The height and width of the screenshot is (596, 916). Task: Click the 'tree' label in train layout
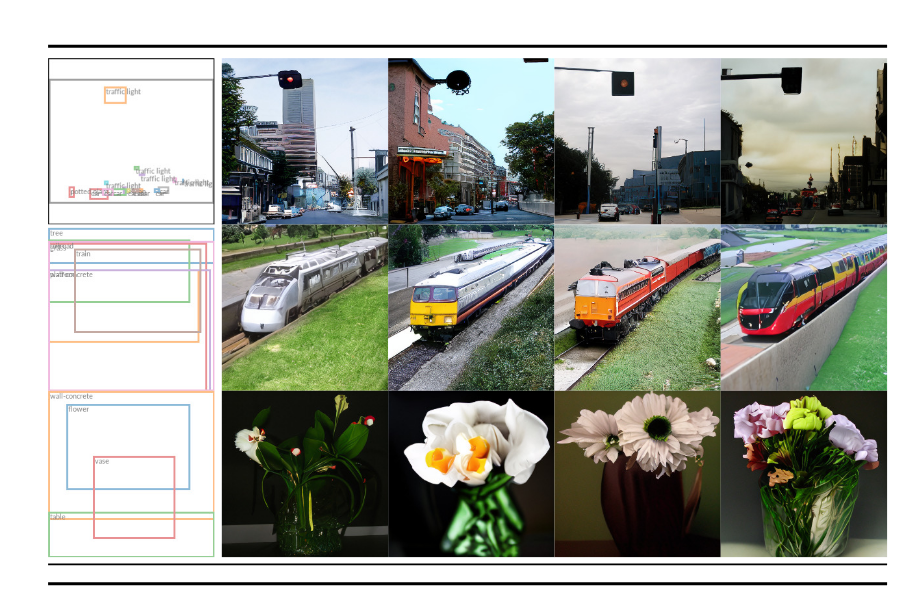(57, 233)
